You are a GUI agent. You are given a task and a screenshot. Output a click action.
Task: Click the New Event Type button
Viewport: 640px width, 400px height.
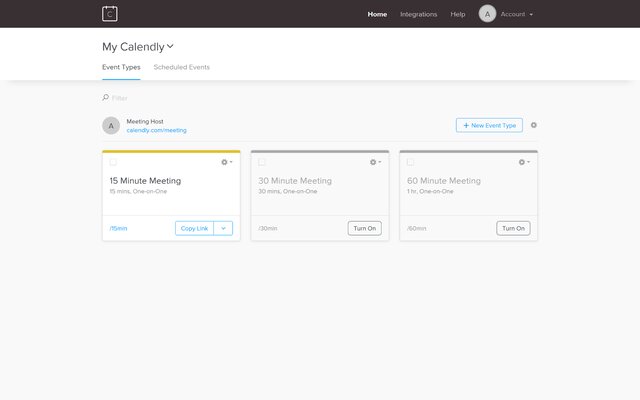pos(489,125)
